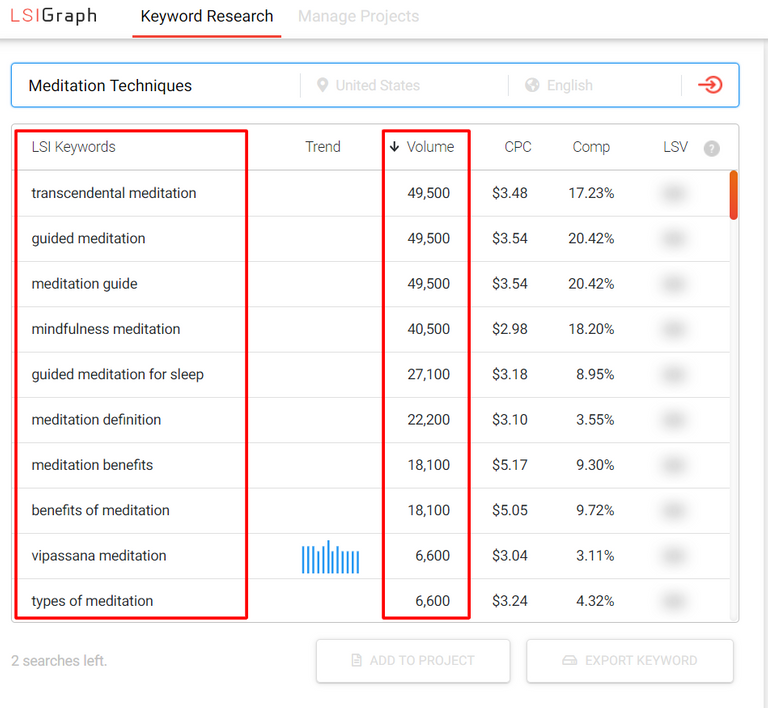
Task: Sort by the Comp column header
Action: tap(591, 147)
